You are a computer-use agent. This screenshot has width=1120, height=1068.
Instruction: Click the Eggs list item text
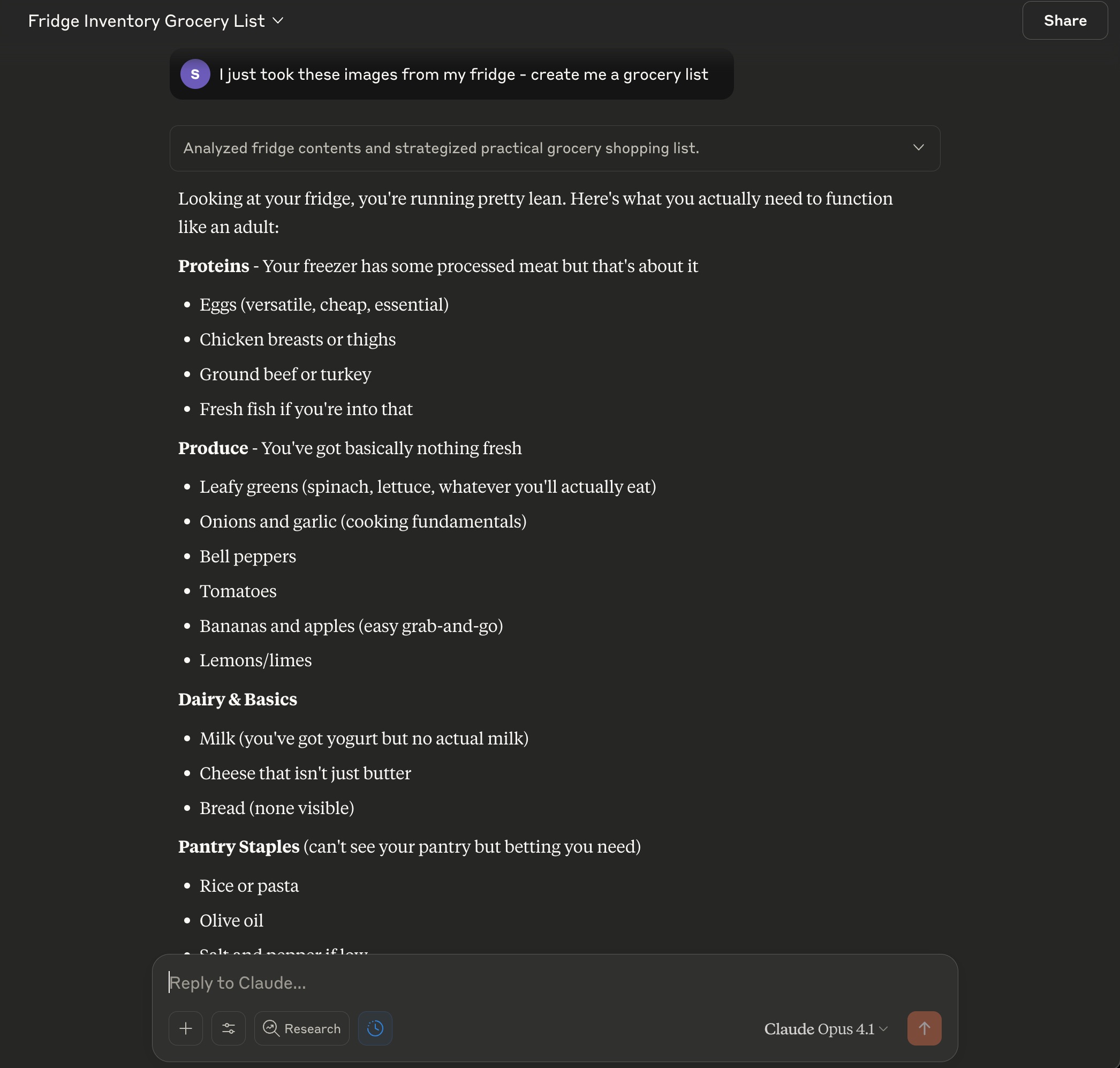[323, 305]
